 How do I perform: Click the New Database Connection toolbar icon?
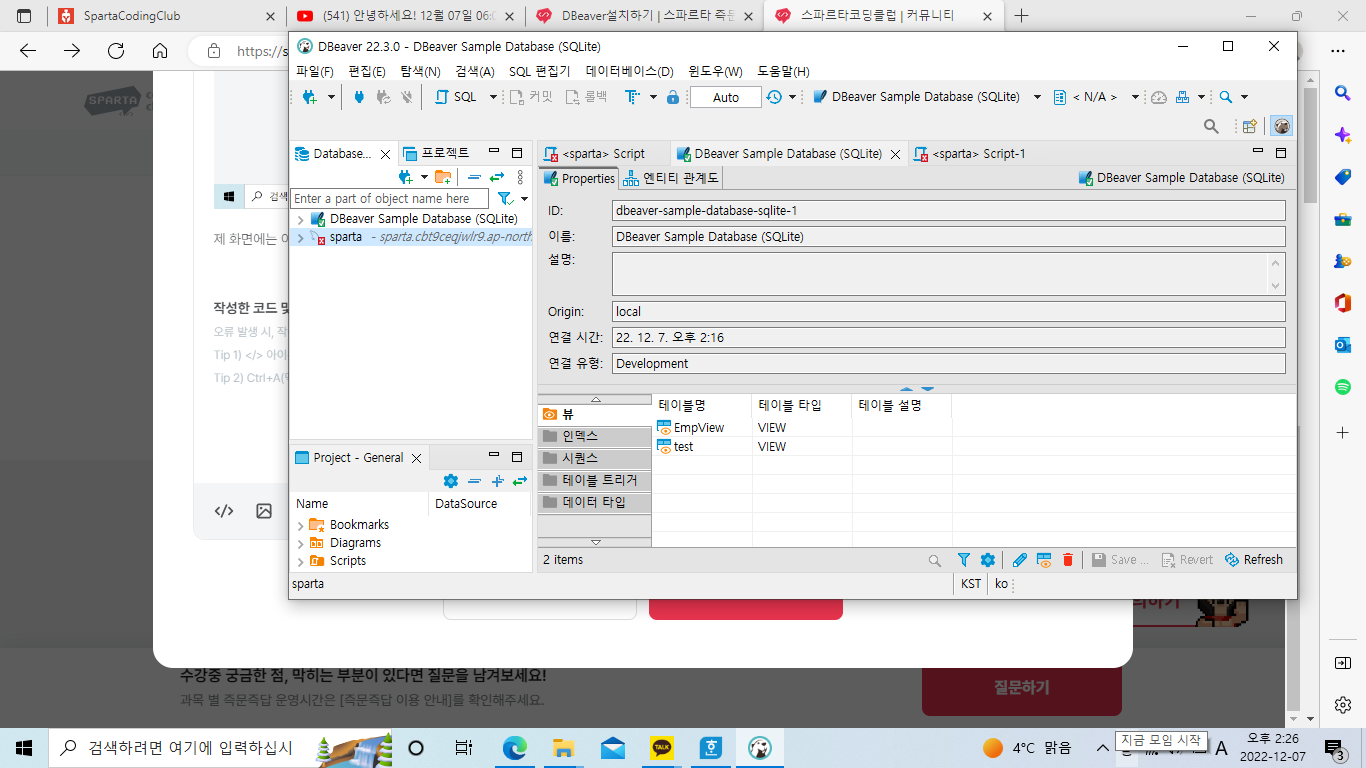(x=309, y=97)
